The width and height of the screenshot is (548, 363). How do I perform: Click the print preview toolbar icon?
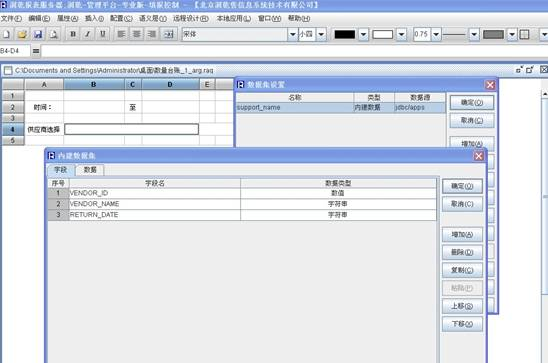pos(53,34)
